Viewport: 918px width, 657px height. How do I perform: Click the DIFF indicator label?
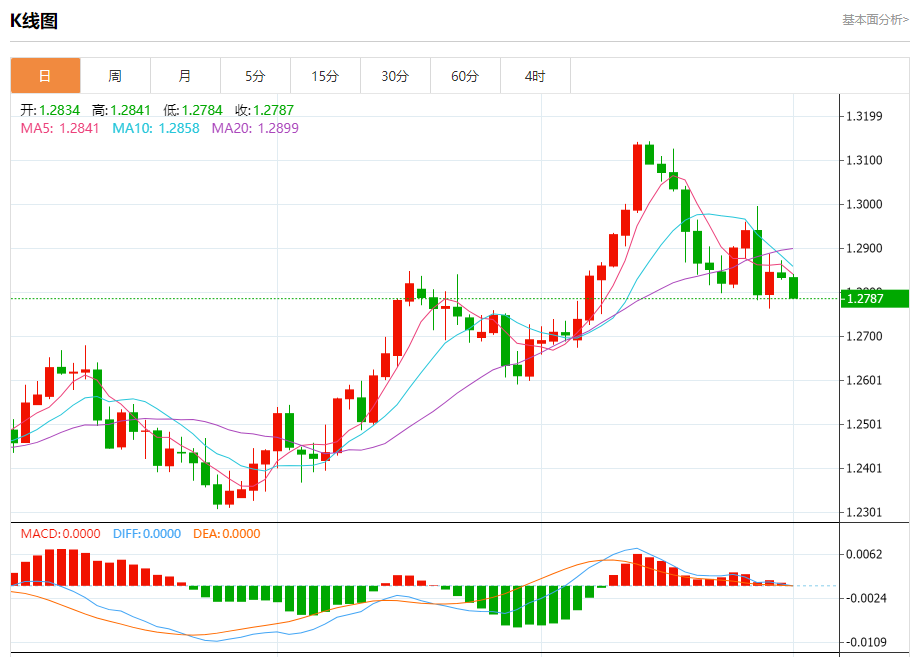[147, 534]
